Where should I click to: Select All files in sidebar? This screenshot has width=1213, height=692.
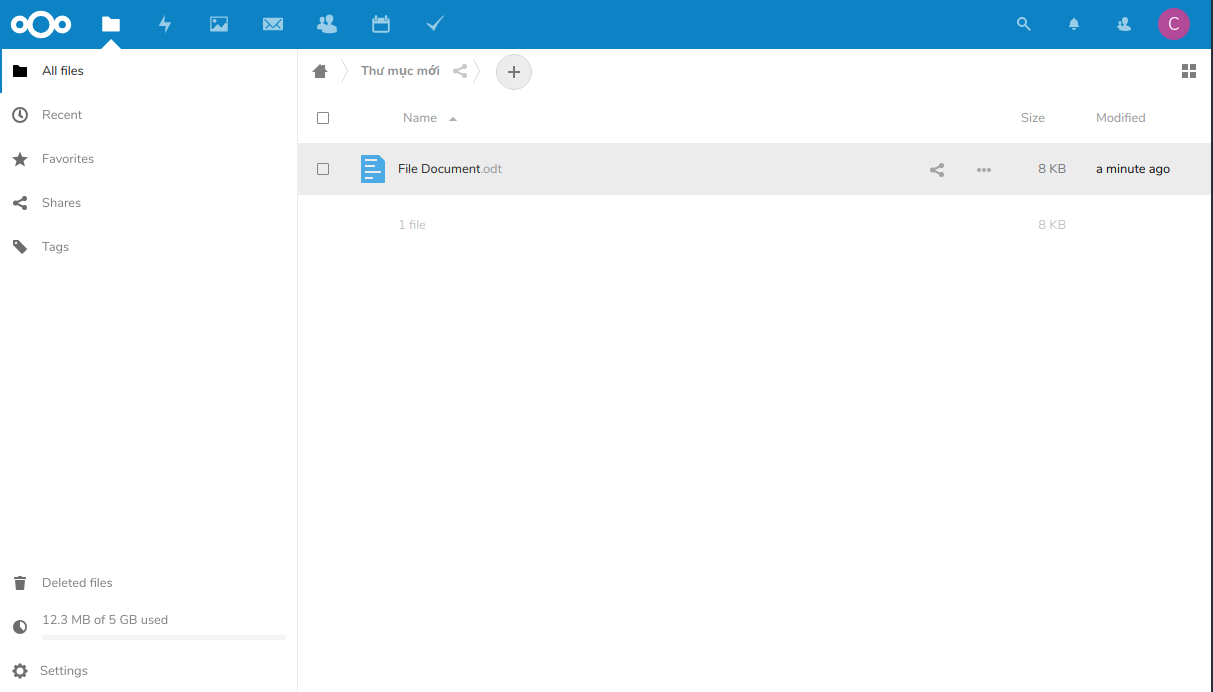149,71
